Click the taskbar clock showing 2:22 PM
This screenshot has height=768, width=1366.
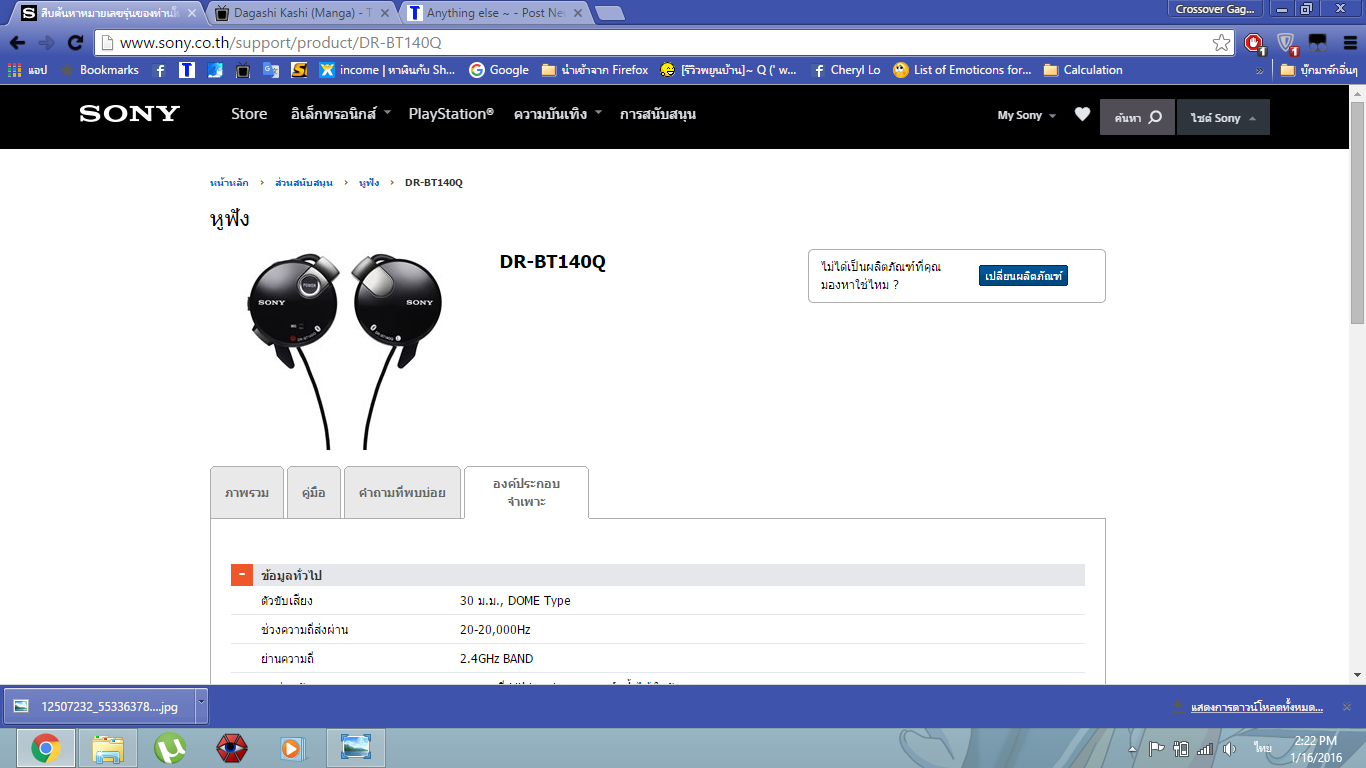click(1315, 749)
